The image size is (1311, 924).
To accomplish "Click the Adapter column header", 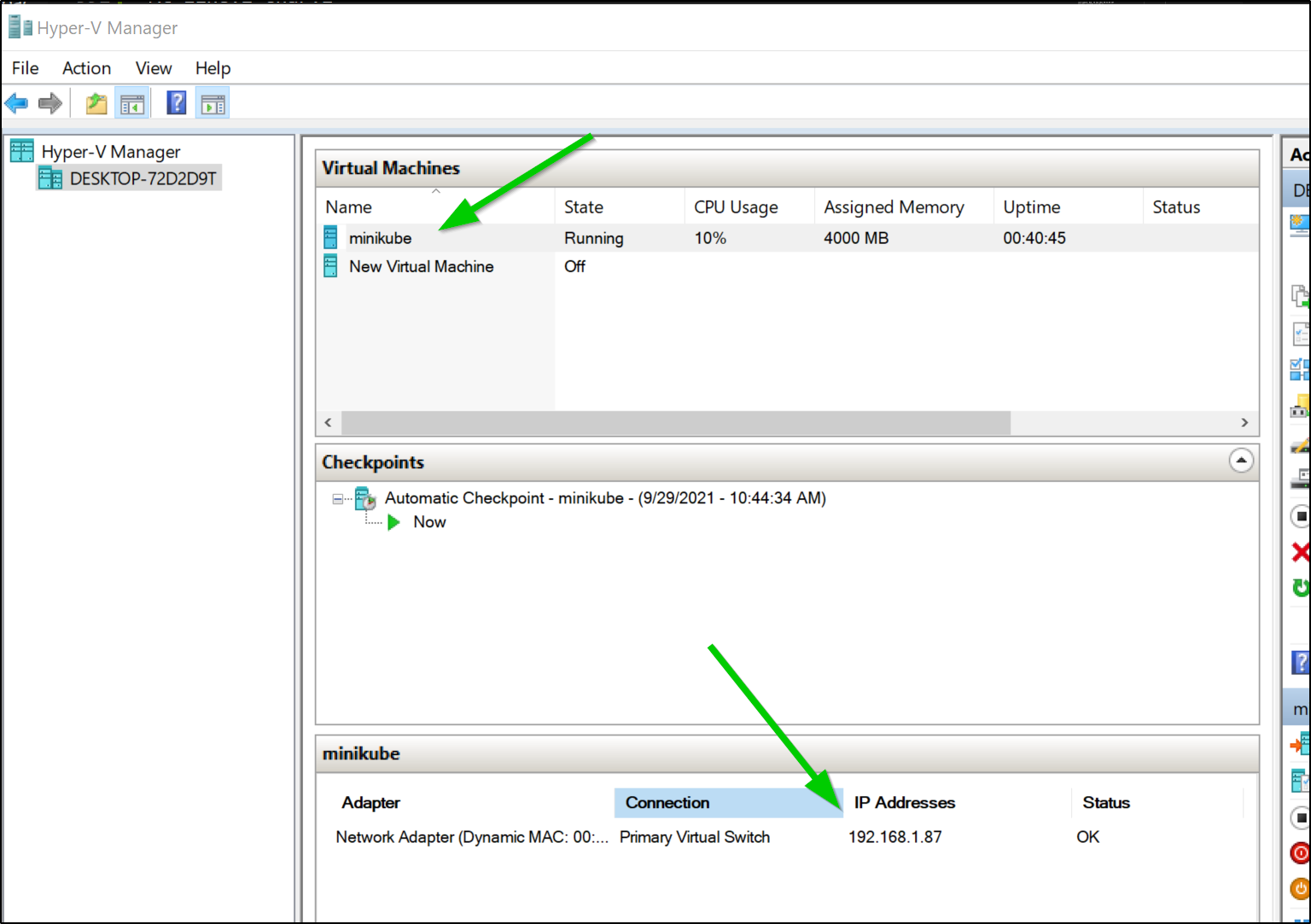I will pos(472,803).
